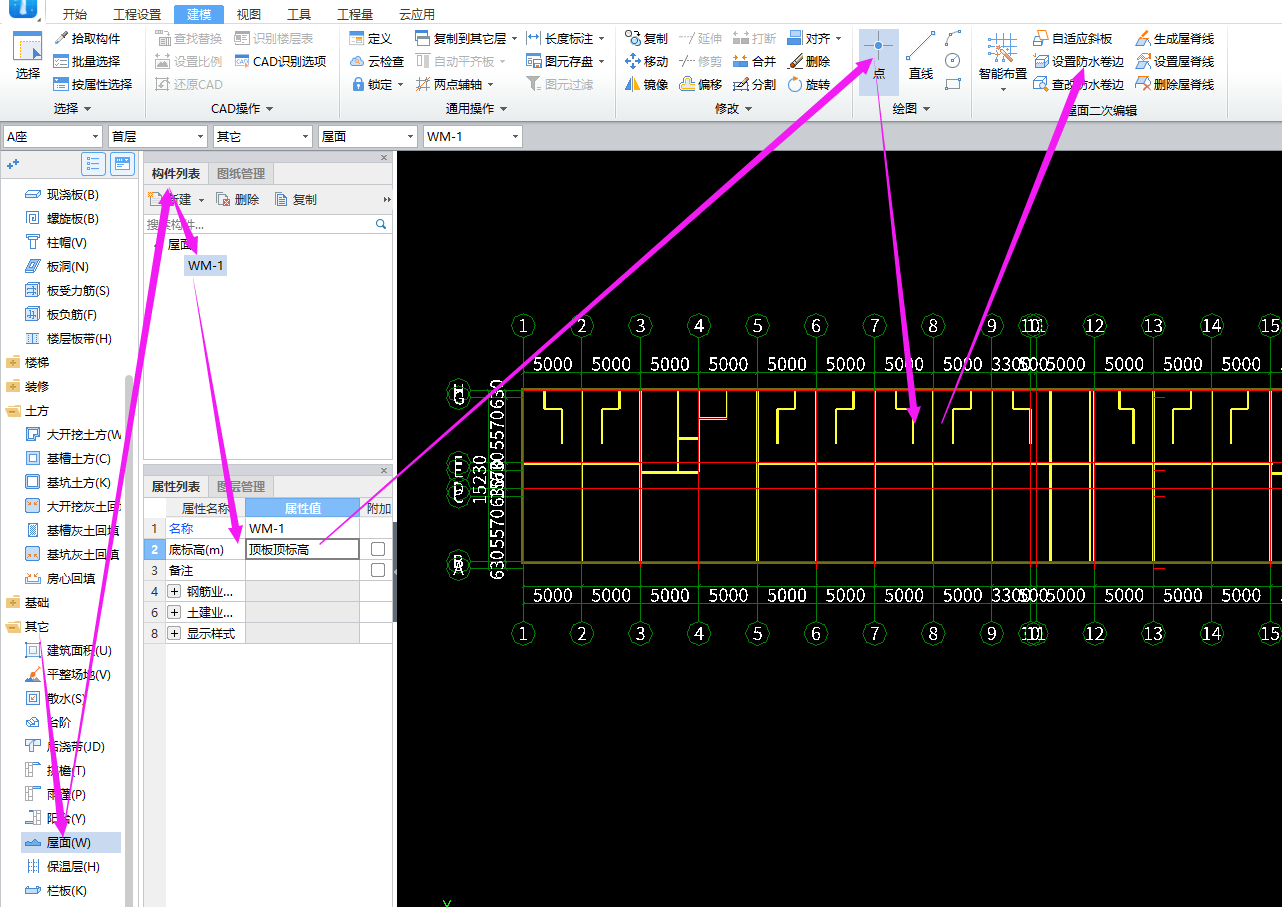The width and height of the screenshot is (1282, 907).
Task: Select the circle drawing tool icon
Action: click(x=953, y=60)
